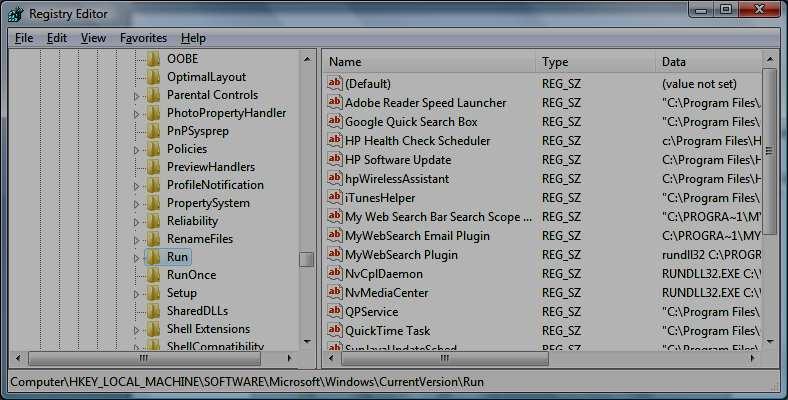Click the string icon beside iTunesHelper

pyautogui.click(x=335, y=198)
